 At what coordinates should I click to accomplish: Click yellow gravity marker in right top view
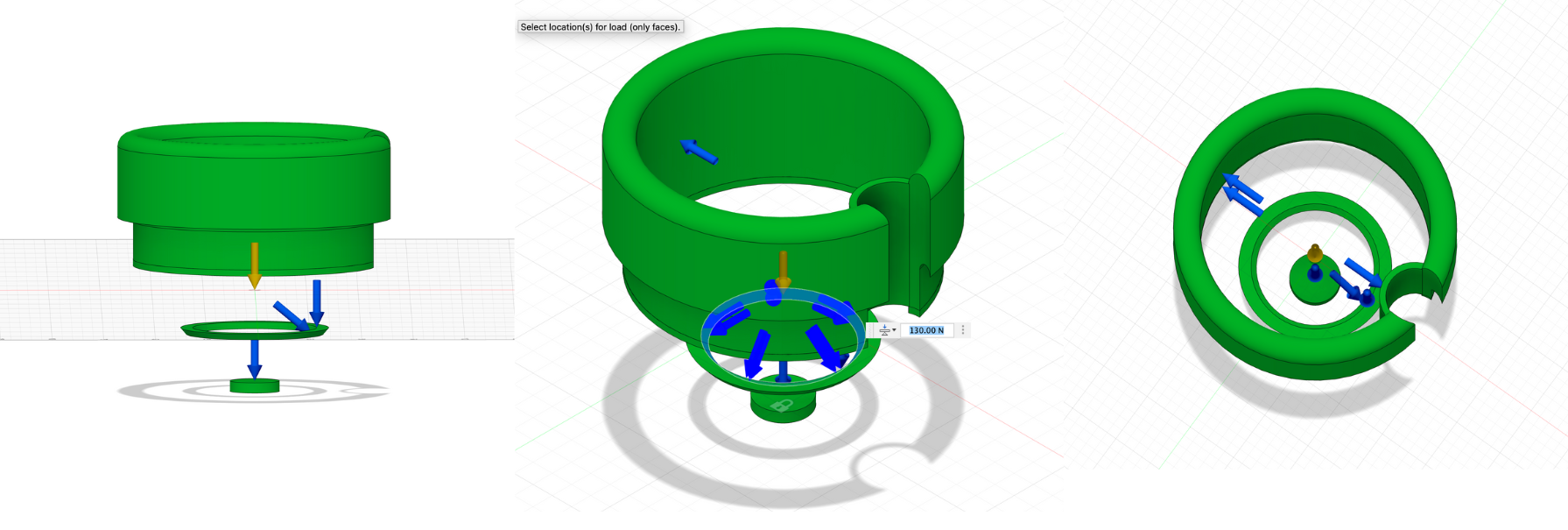click(x=1314, y=254)
